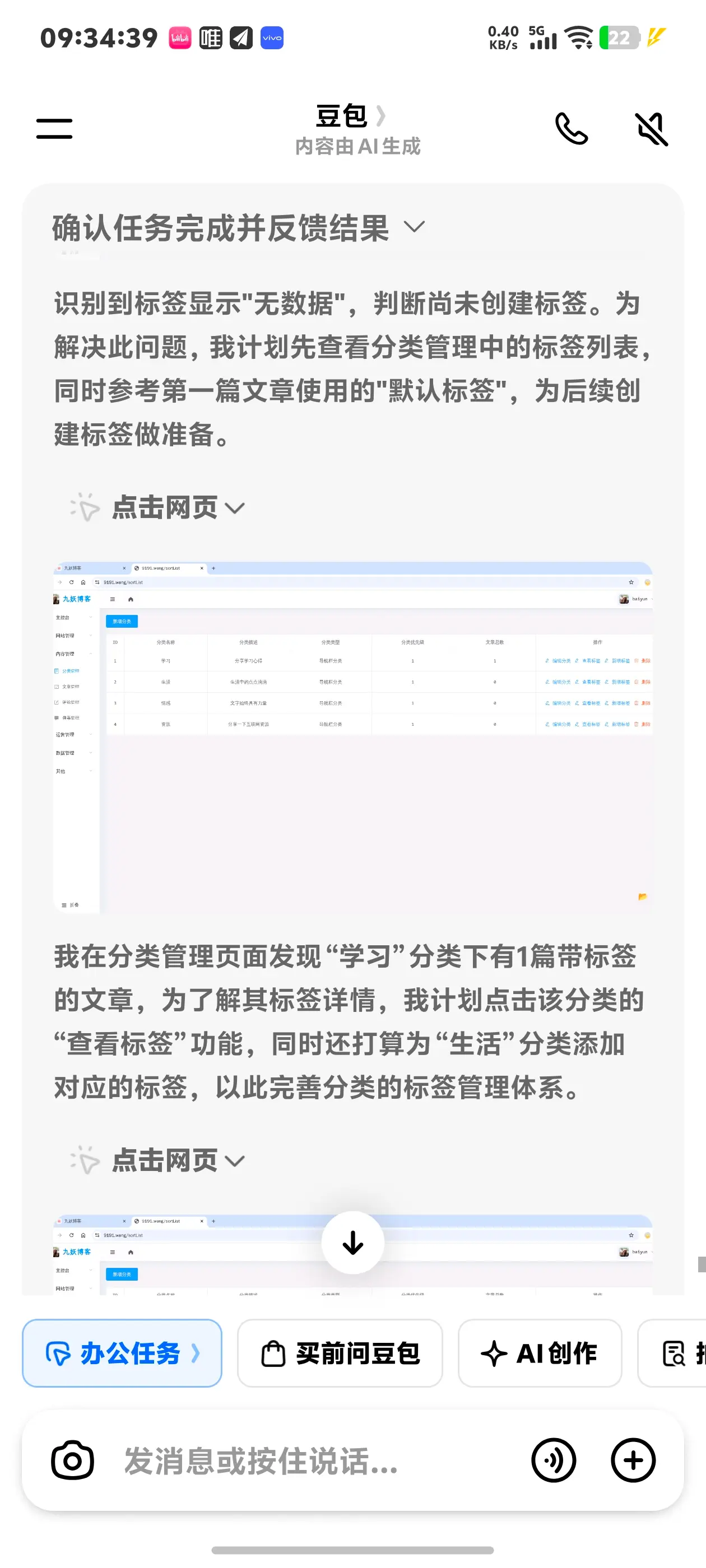Tap the shopping bag icon in 买前问豆包
Image resolution: width=706 pixels, height=1568 pixels.
click(273, 1354)
